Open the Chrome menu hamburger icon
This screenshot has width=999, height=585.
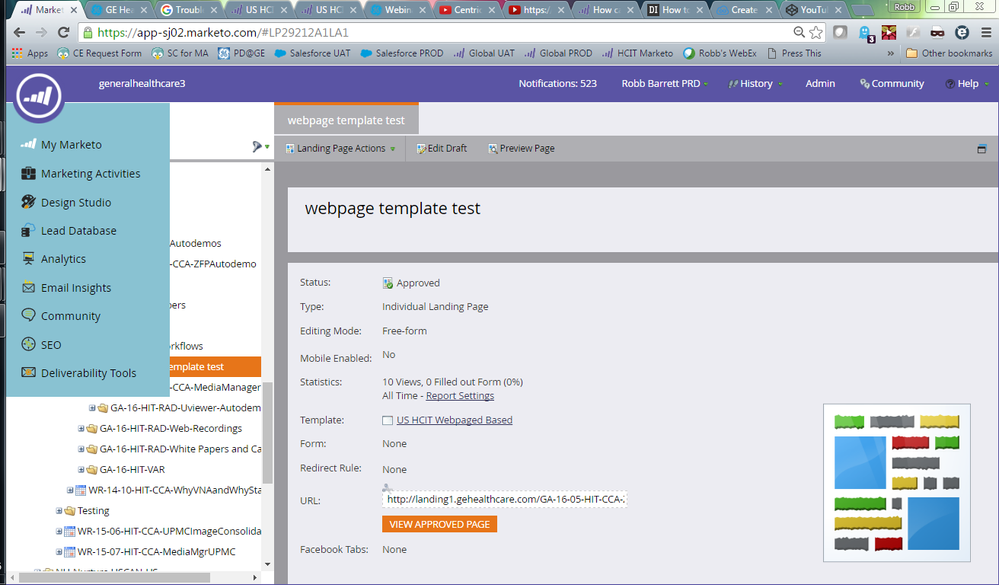(x=986, y=32)
